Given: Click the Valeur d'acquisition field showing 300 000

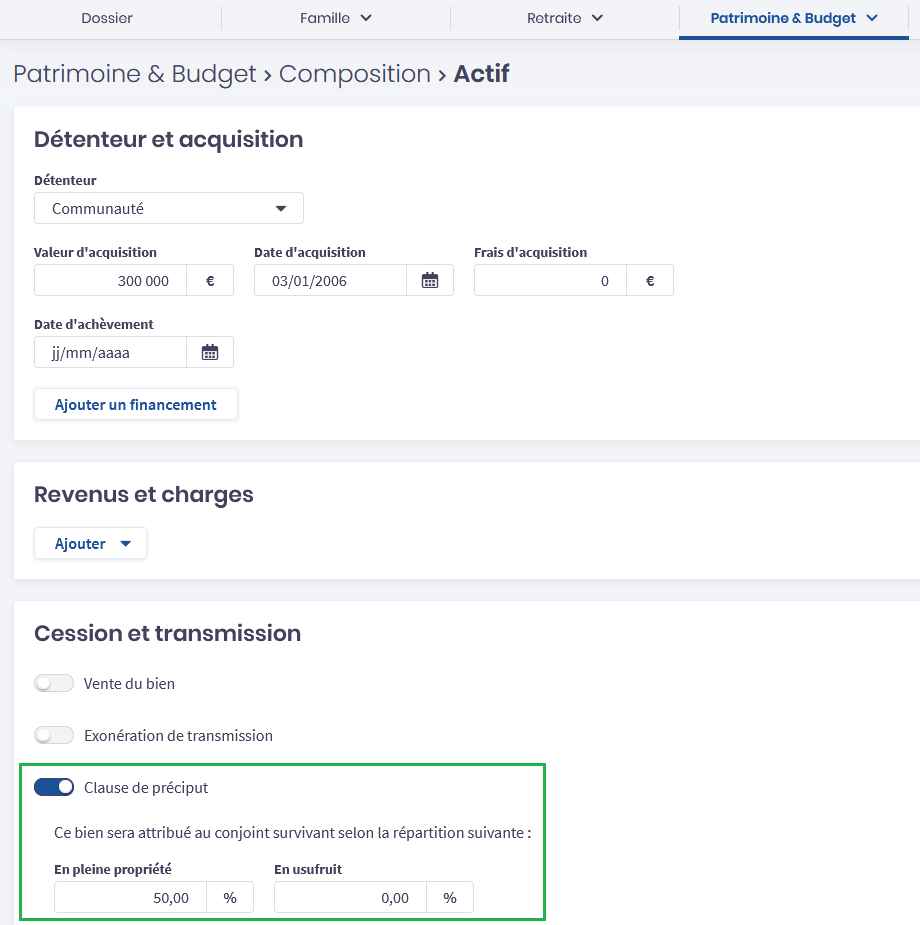Looking at the screenshot, I should [x=111, y=281].
